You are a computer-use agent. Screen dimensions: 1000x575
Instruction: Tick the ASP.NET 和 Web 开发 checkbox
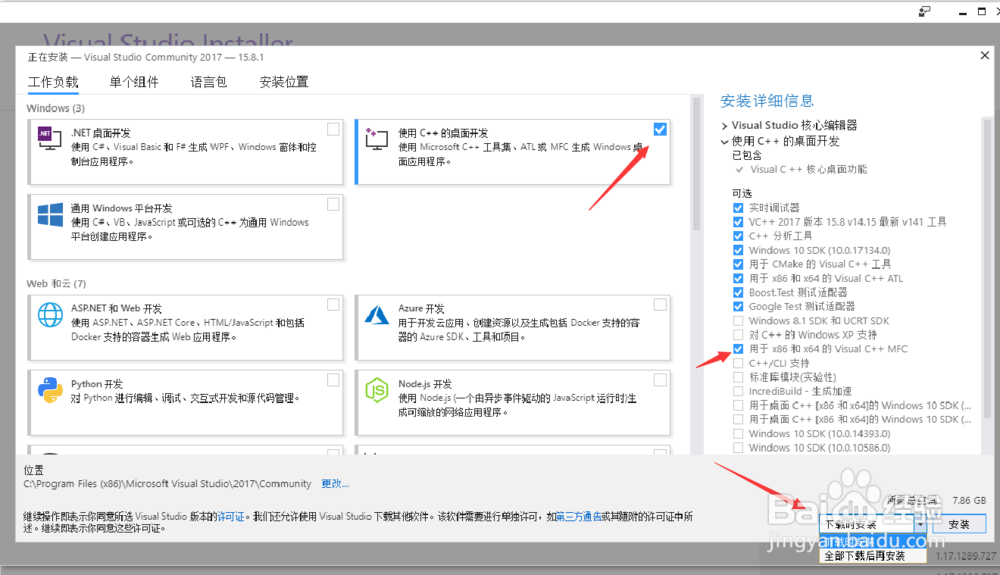333,305
